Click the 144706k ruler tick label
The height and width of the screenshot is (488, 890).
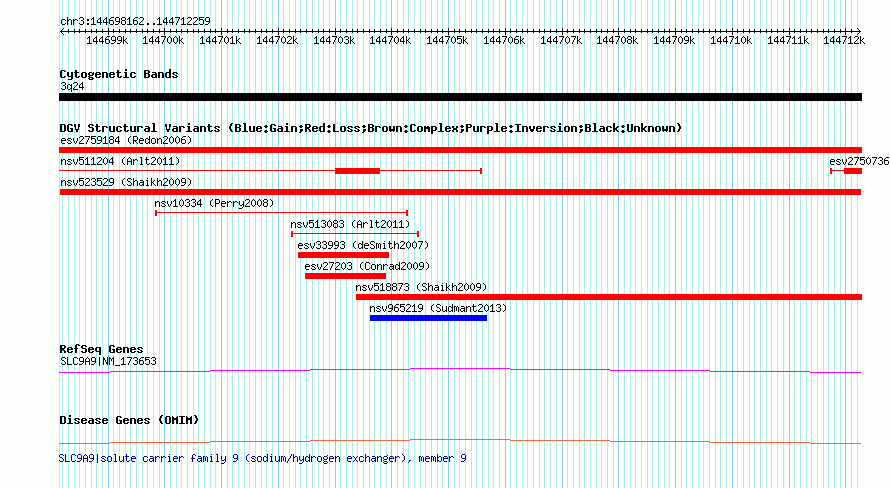point(504,40)
